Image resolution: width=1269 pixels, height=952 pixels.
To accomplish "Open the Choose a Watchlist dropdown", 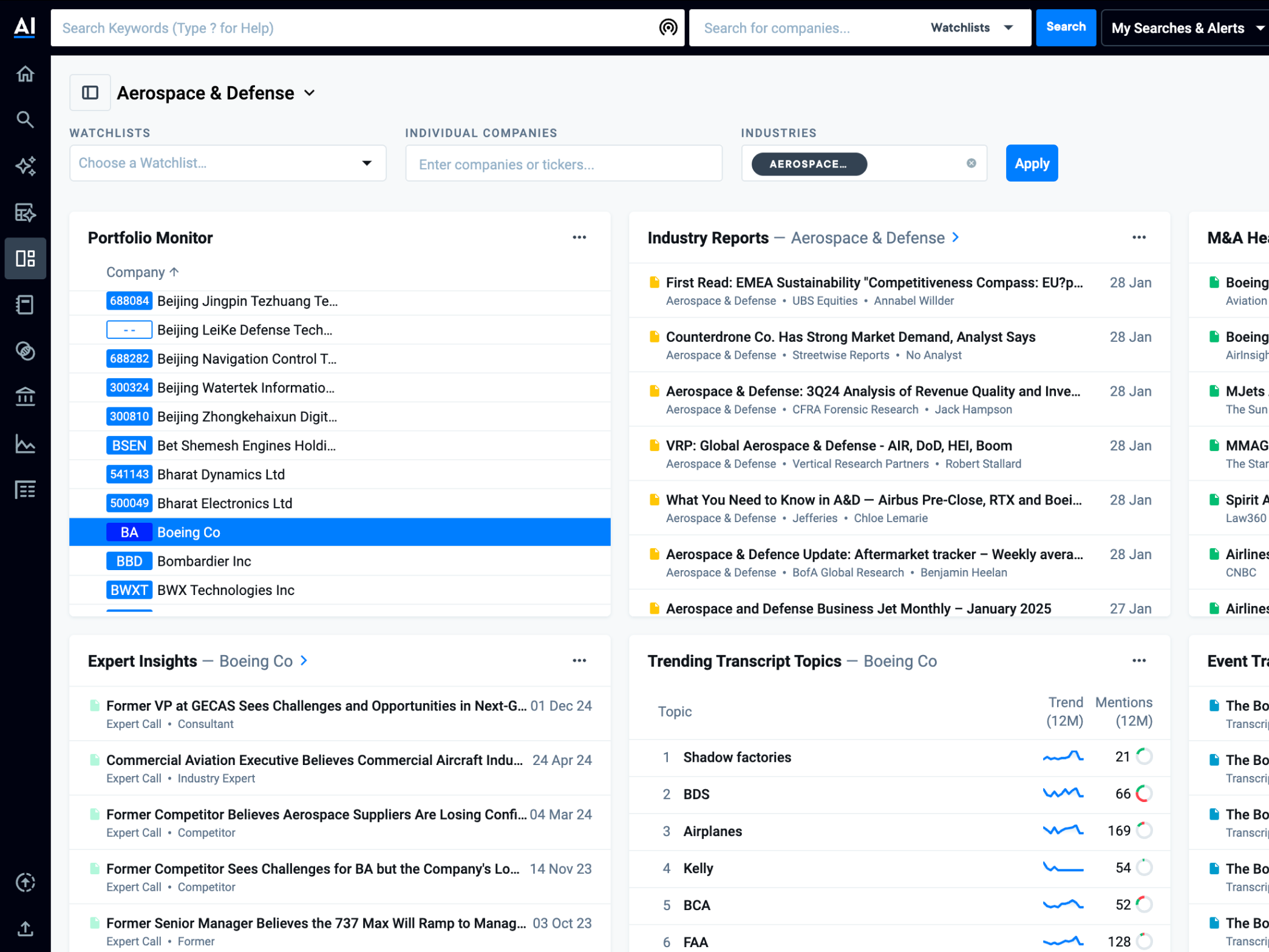I will point(228,163).
